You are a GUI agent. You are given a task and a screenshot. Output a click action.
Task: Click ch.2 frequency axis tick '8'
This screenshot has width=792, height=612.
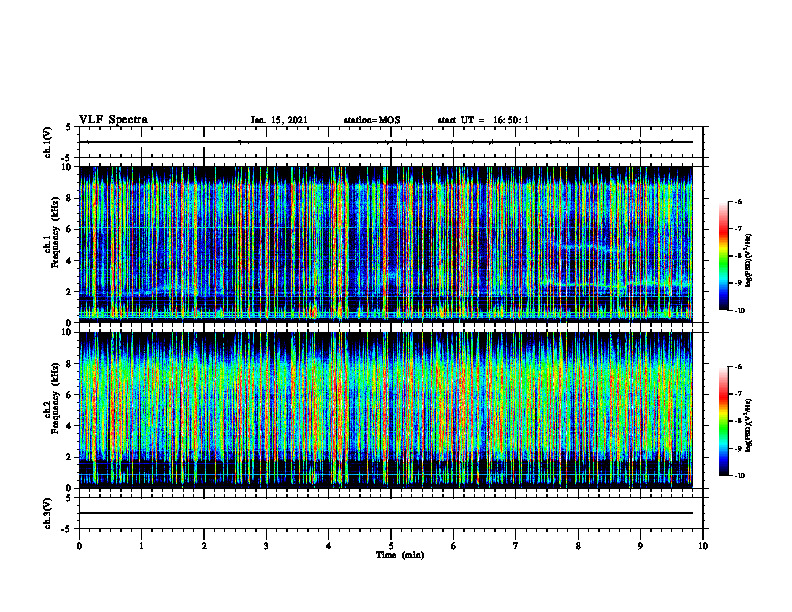pos(70,364)
